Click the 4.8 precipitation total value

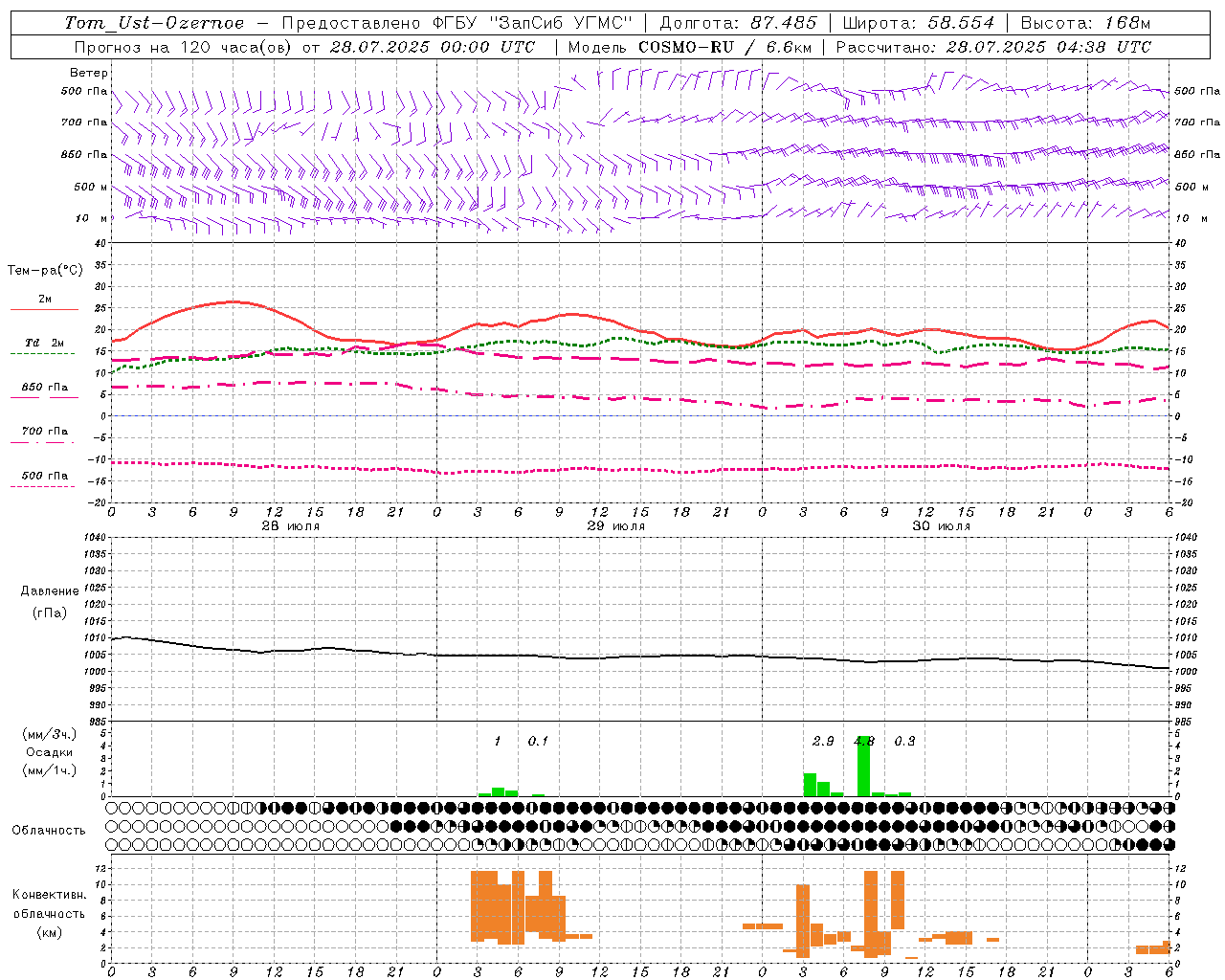tap(864, 742)
